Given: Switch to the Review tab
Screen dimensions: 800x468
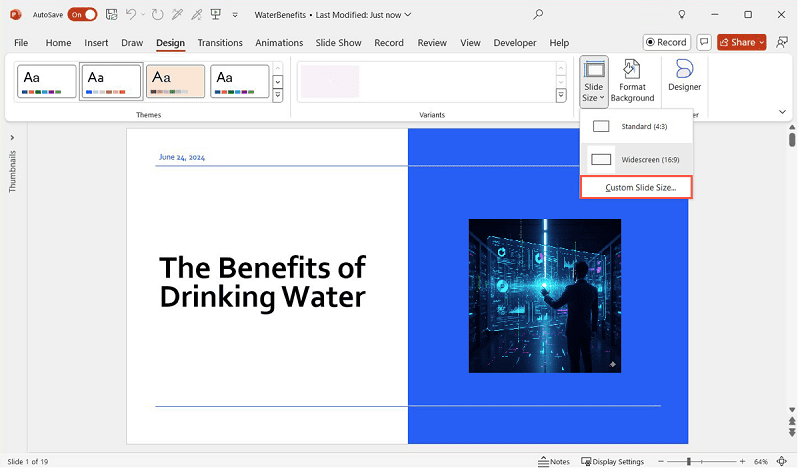Looking at the screenshot, I should point(432,43).
